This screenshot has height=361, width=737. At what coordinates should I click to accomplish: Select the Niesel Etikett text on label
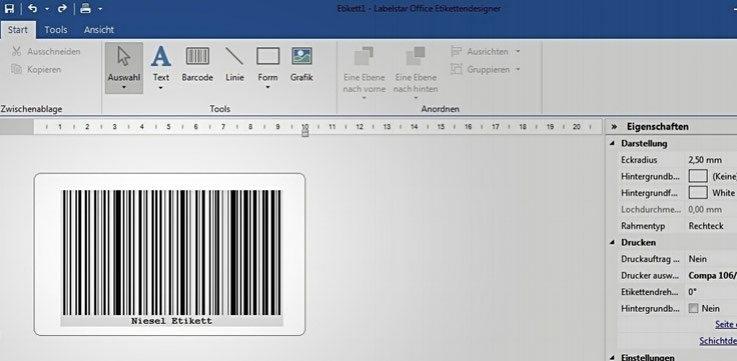click(172, 321)
